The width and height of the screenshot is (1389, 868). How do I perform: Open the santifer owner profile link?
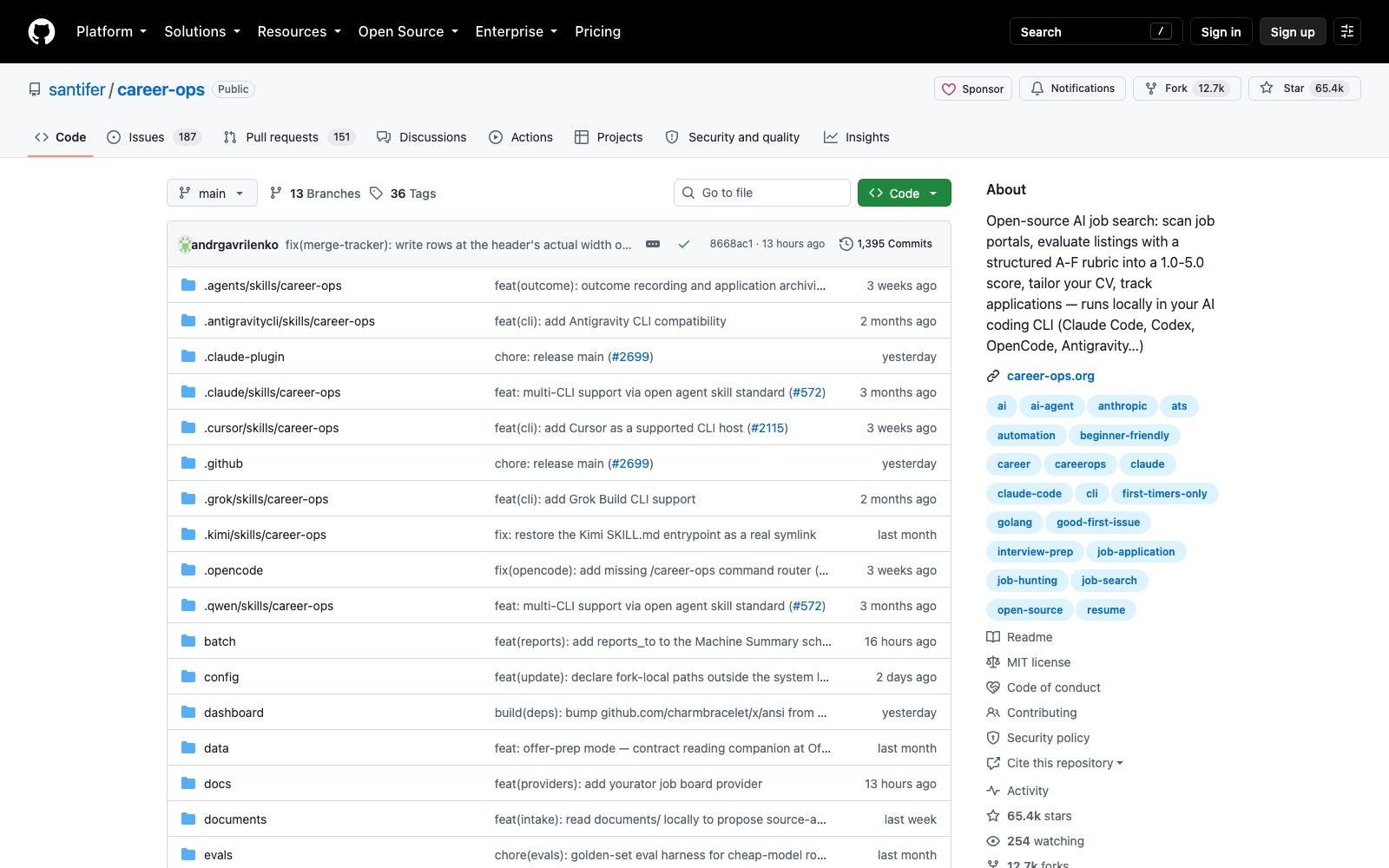(76, 89)
